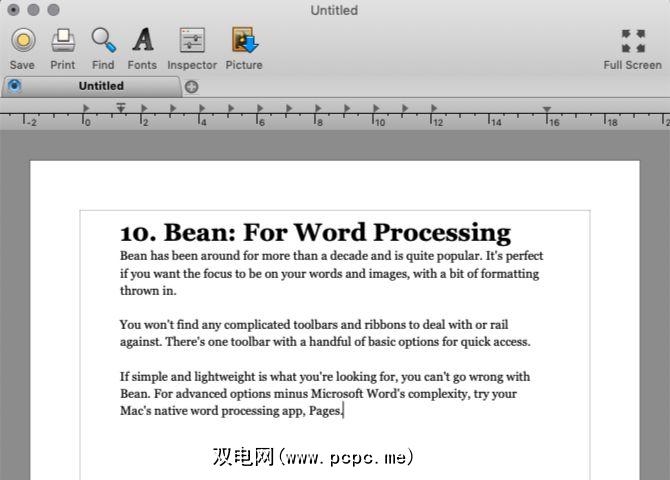Open the Fonts panel

click(143, 40)
